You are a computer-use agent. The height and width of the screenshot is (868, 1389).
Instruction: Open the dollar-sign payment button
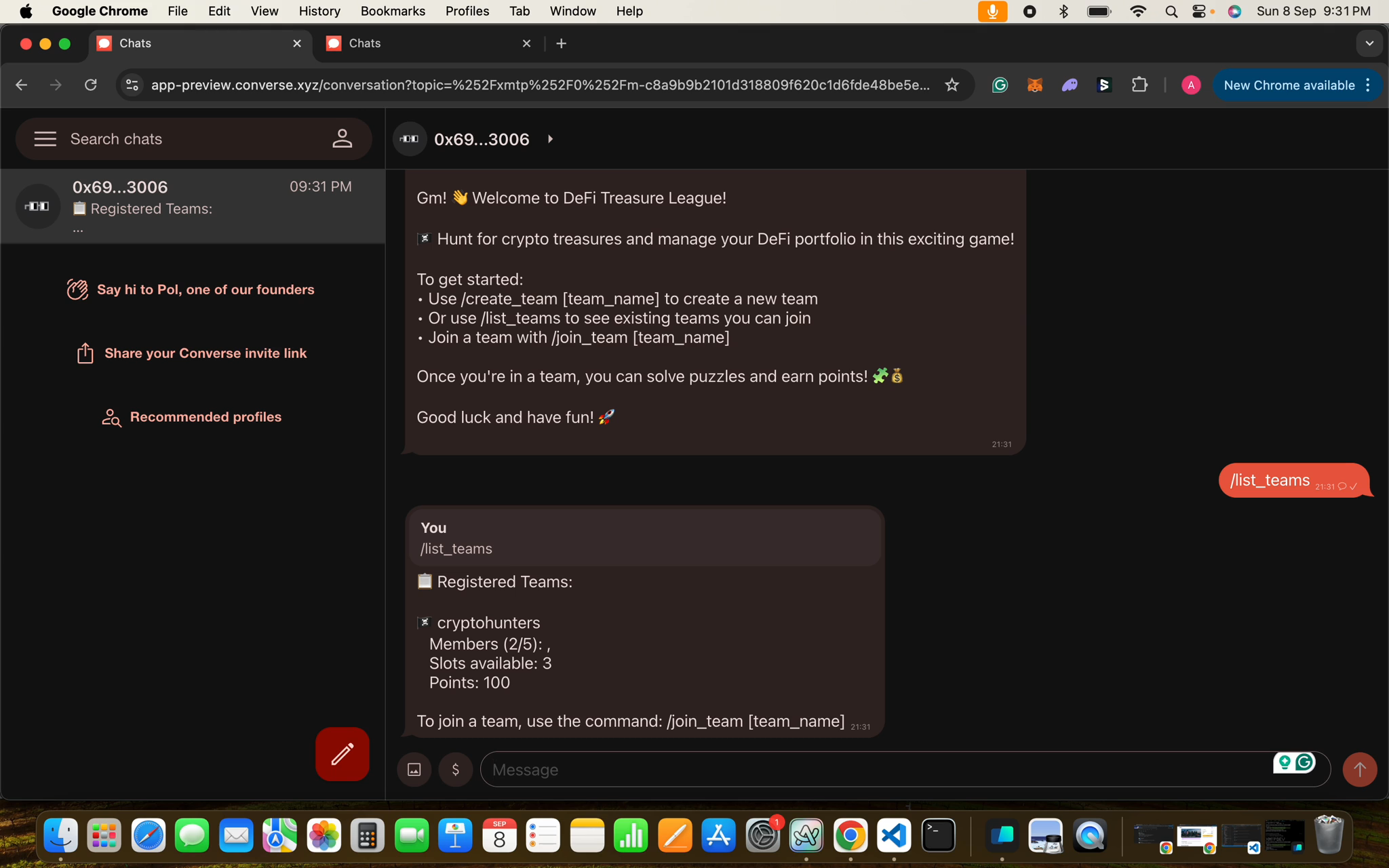coord(456,770)
